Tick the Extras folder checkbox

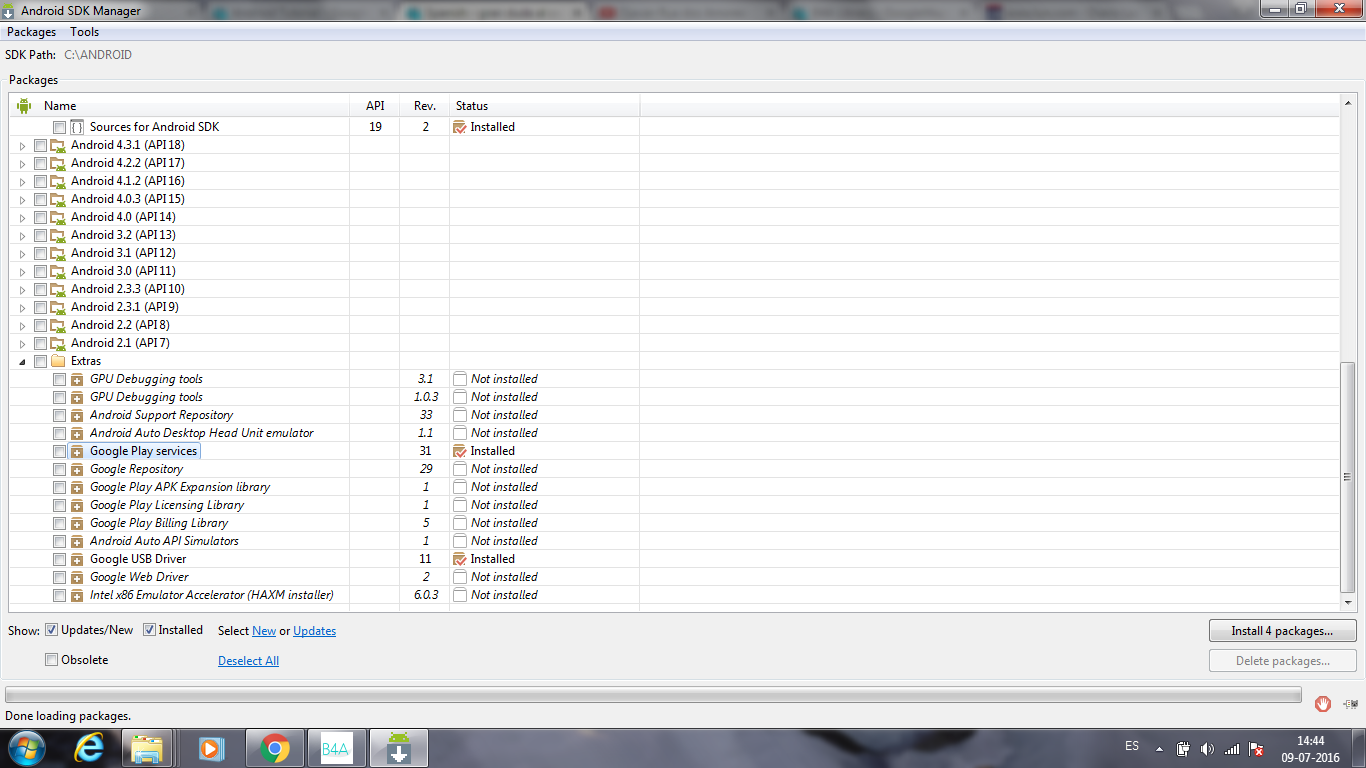click(x=40, y=361)
